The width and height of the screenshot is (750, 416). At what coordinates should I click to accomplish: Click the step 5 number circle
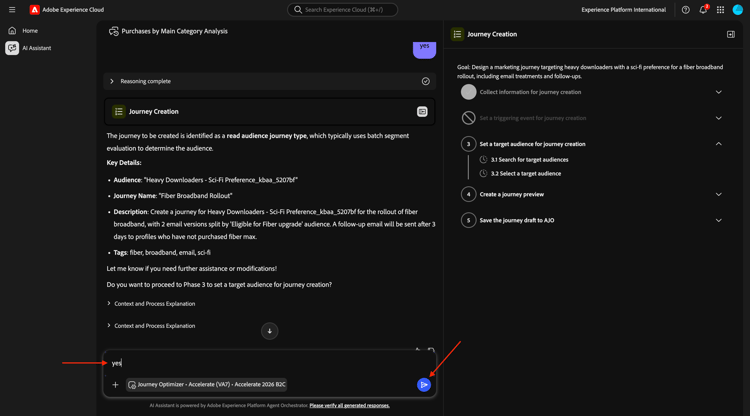(x=468, y=220)
